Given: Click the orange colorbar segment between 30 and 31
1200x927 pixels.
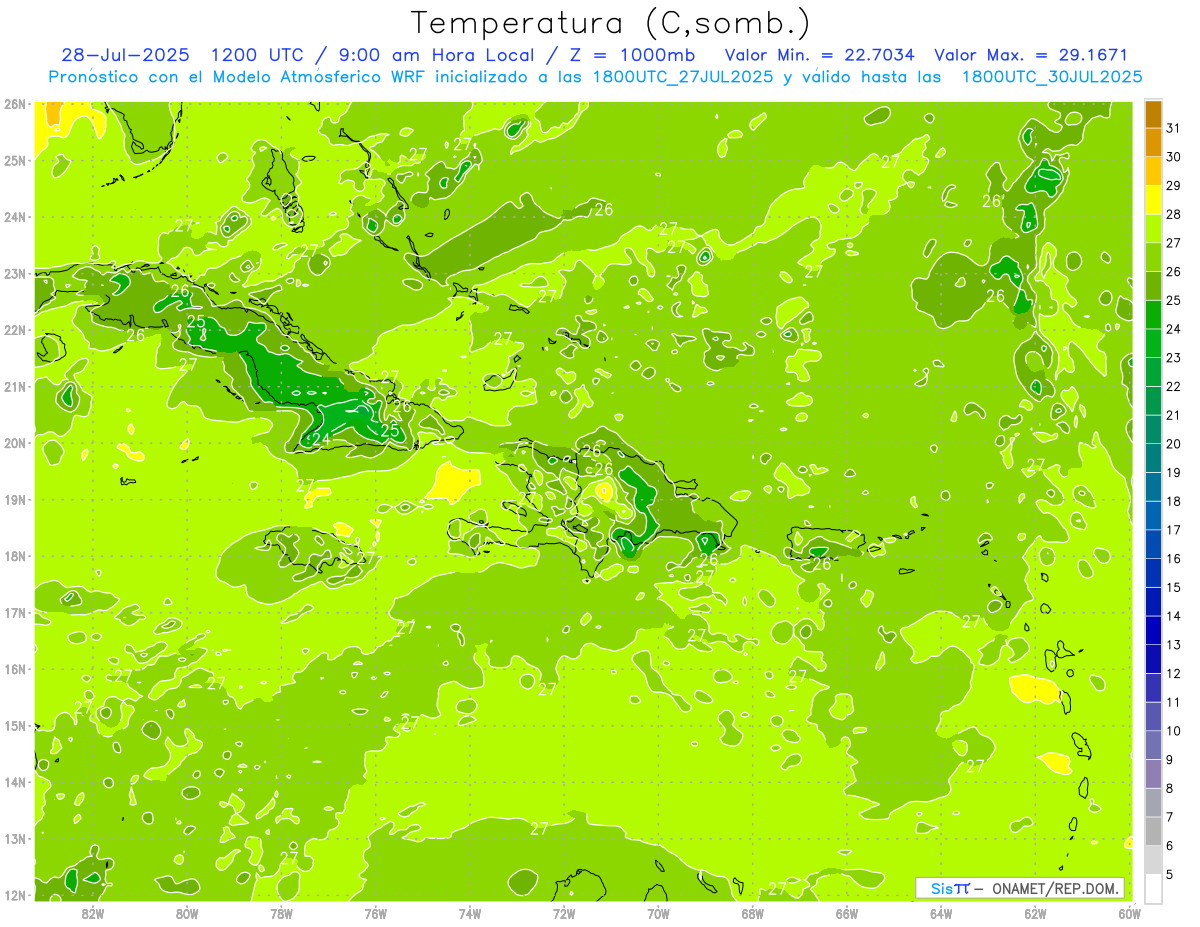Looking at the screenshot, I should click(1153, 143).
